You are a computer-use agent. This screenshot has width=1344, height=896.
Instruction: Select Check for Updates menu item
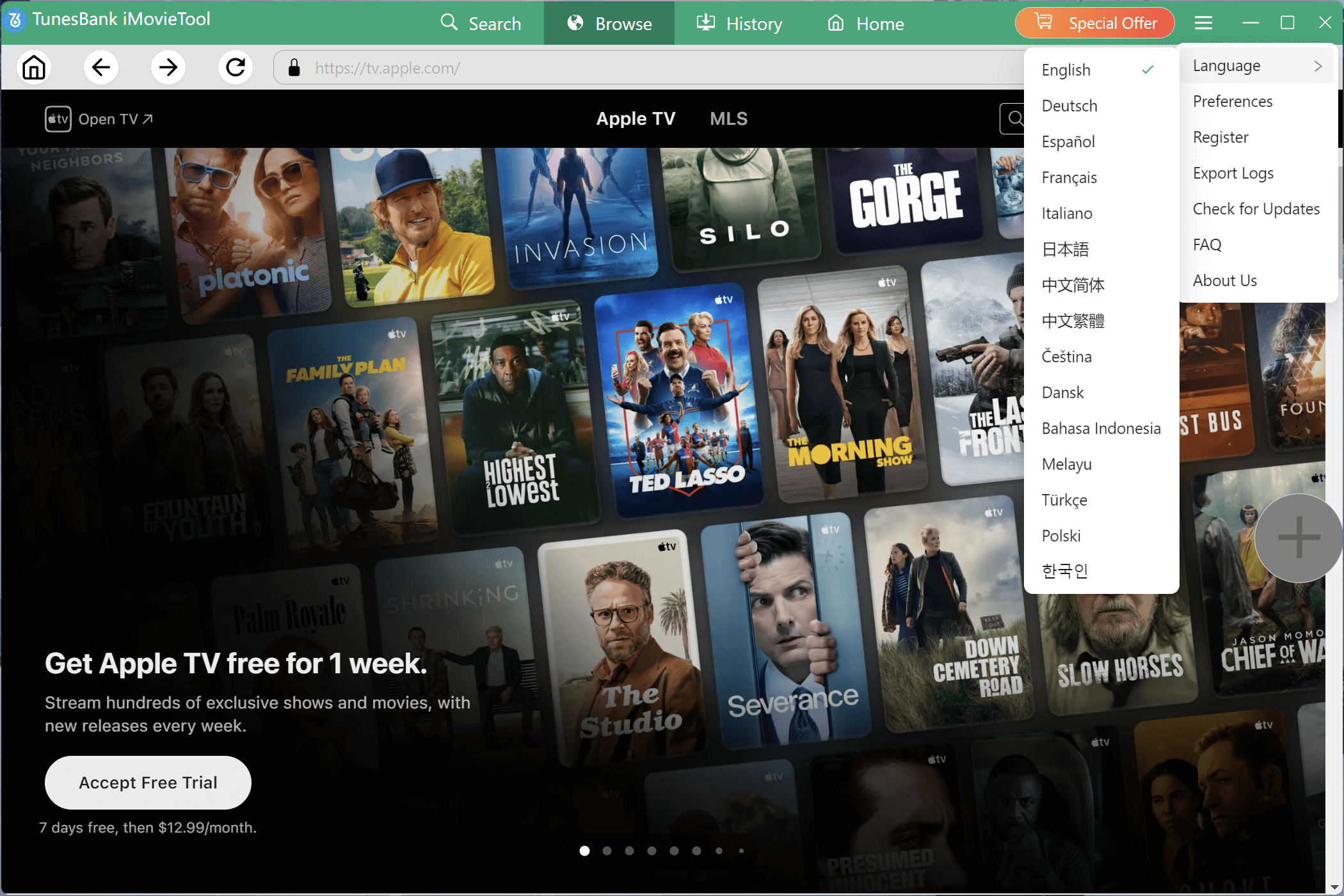[x=1256, y=209]
